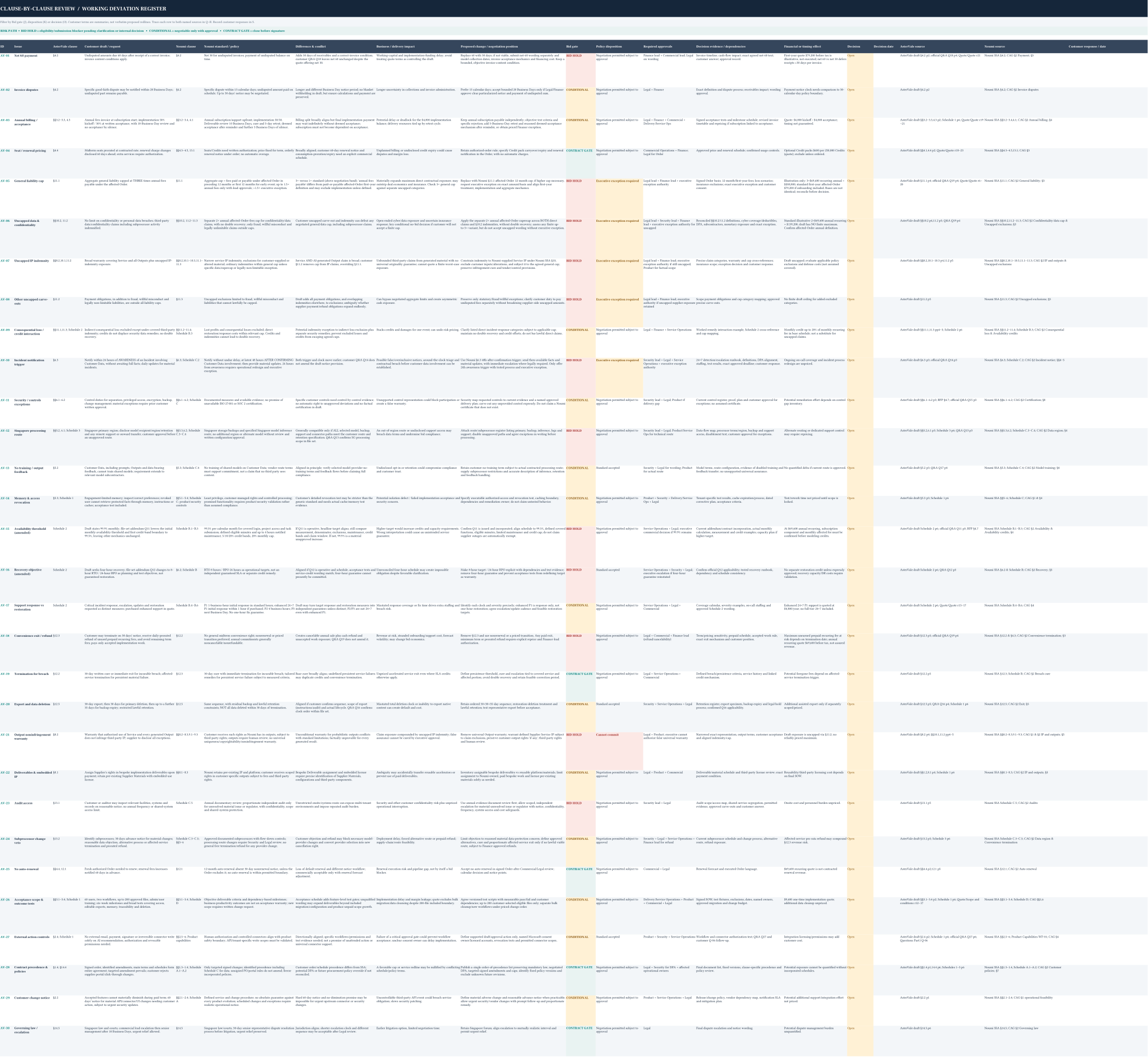Select the 'Invoice disputes' issue cell
Screen dimensions: 1148x1057
click(32, 102)
